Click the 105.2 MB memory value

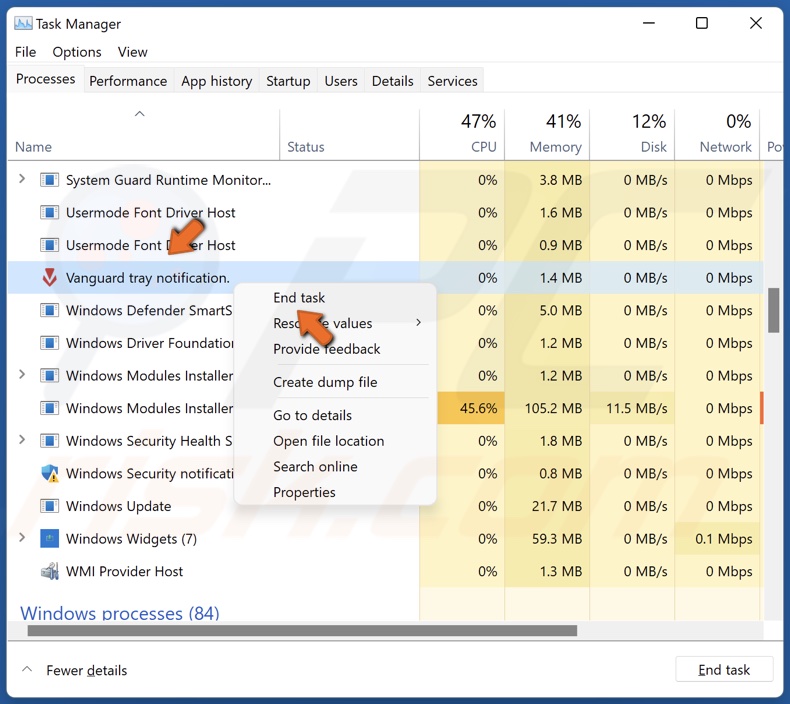pyautogui.click(x=553, y=408)
